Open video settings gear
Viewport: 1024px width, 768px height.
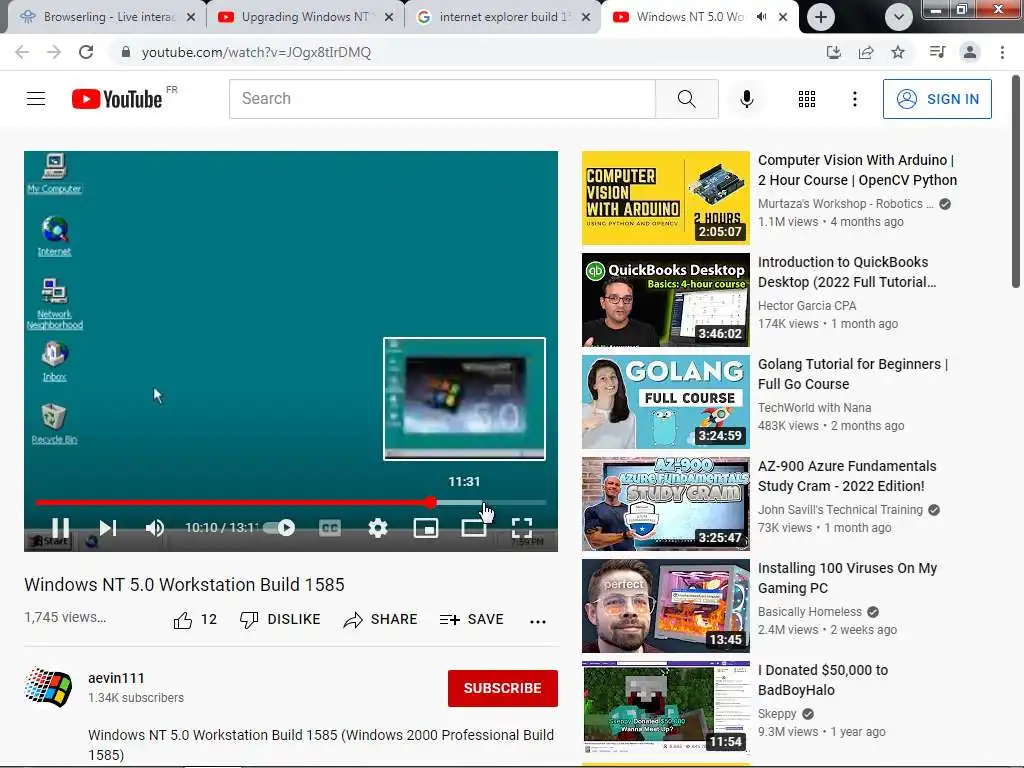click(378, 528)
